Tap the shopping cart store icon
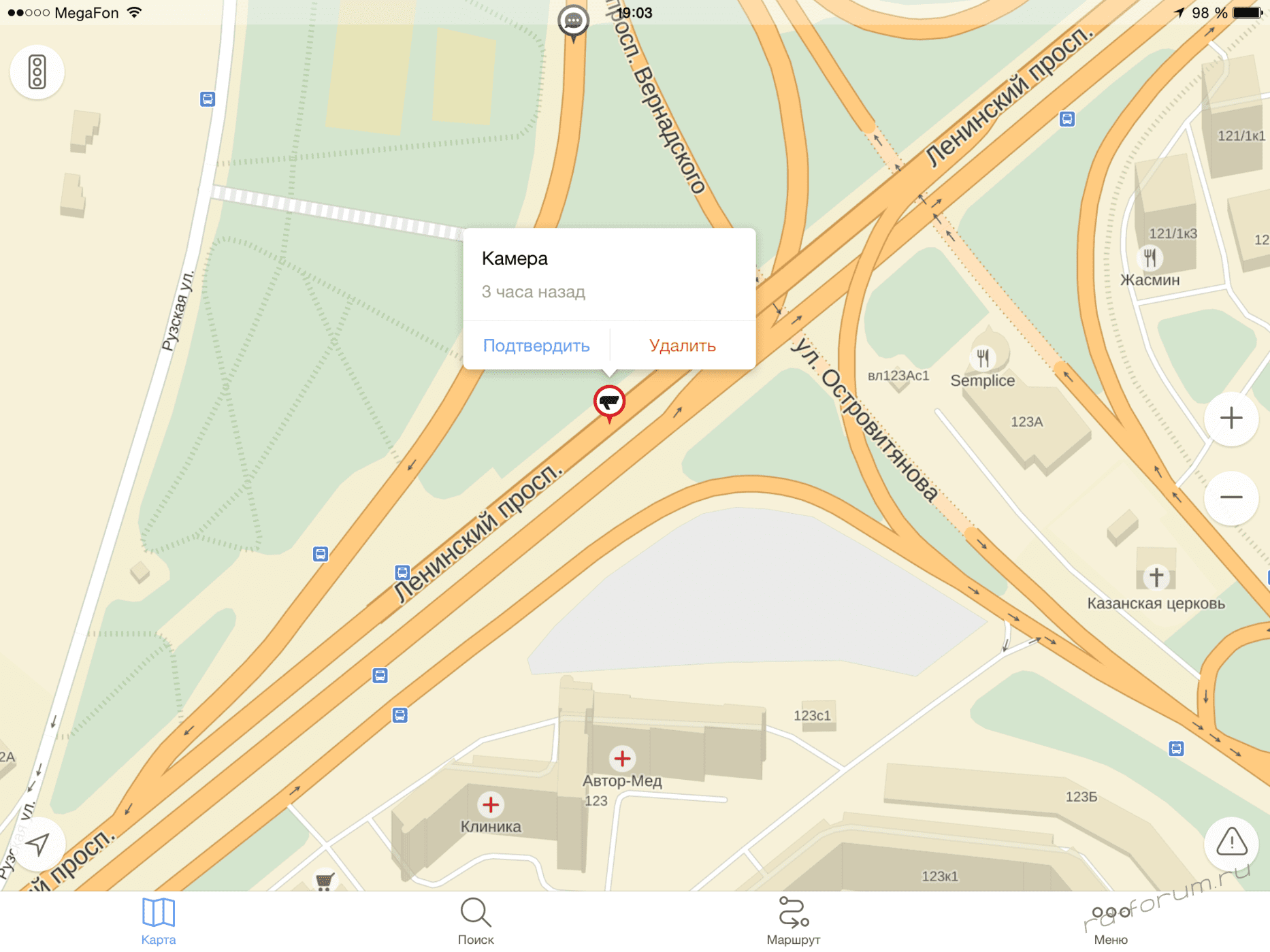 pyautogui.click(x=325, y=881)
